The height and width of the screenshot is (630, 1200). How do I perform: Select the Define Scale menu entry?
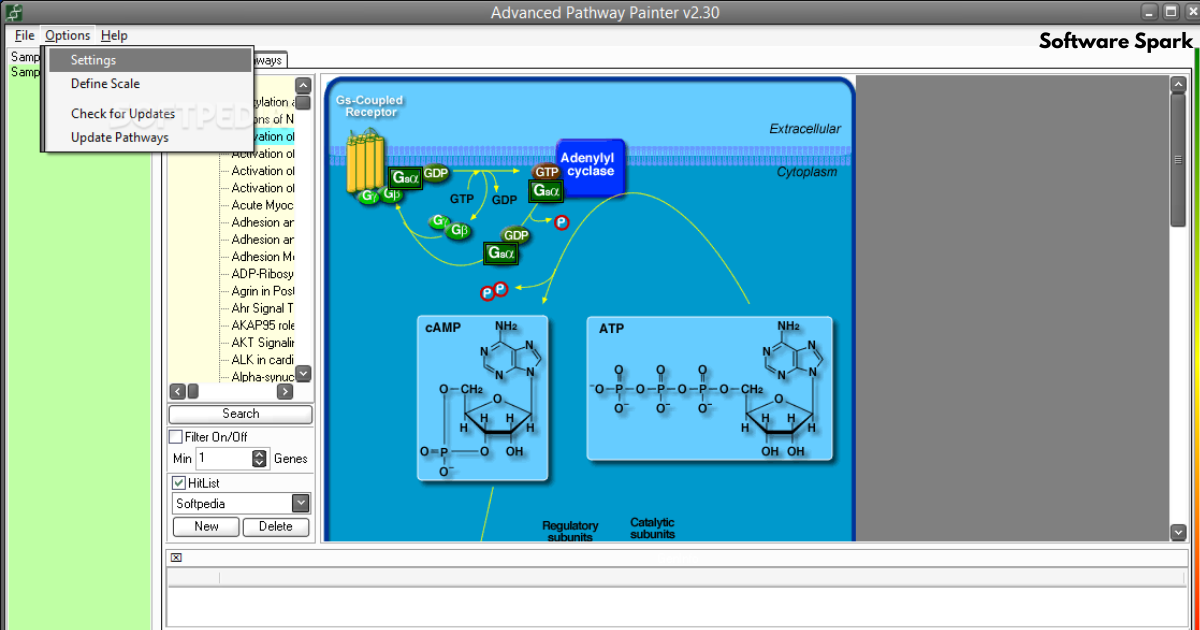click(x=149, y=84)
